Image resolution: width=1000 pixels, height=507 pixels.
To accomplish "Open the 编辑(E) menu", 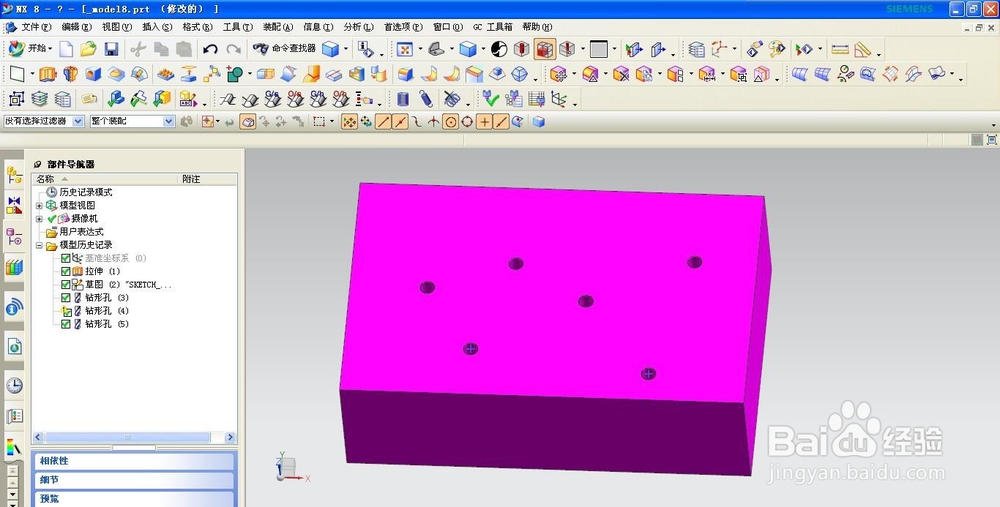I will (x=77, y=27).
